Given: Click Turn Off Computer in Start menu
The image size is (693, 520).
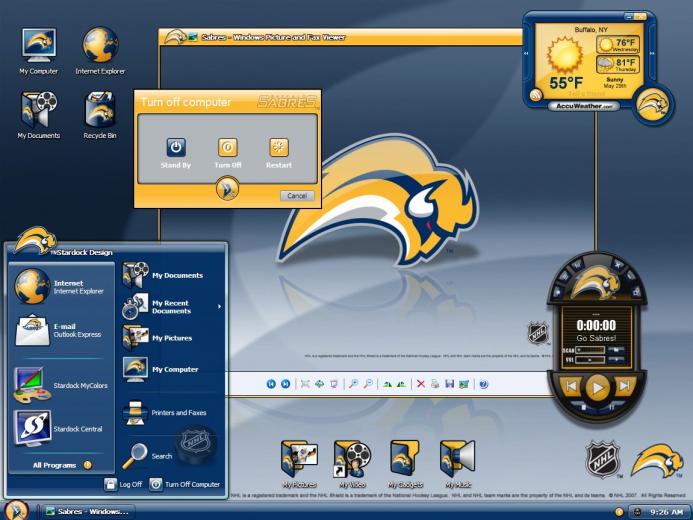Looking at the screenshot, I should (x=184, y=484).
